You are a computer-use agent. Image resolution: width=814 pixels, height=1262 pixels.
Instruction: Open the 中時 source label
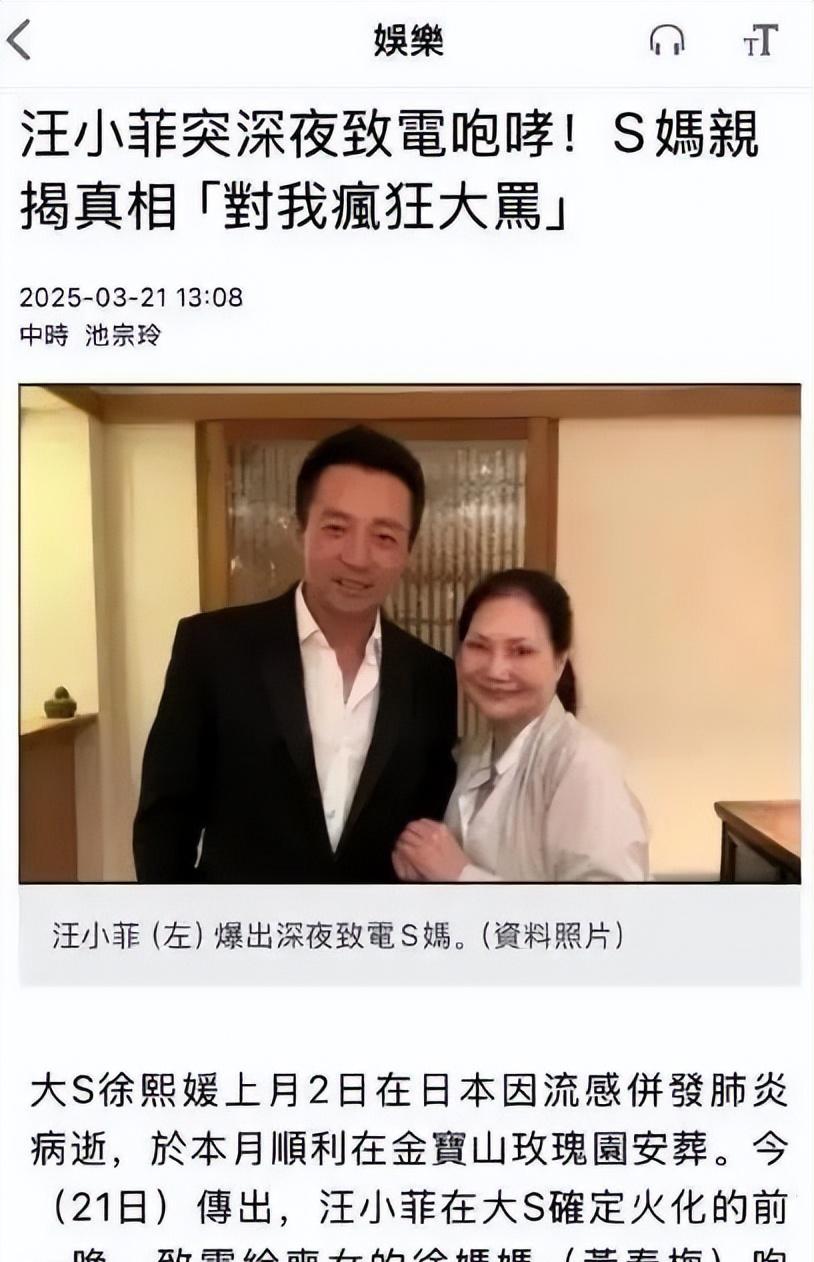pos(44,335)
